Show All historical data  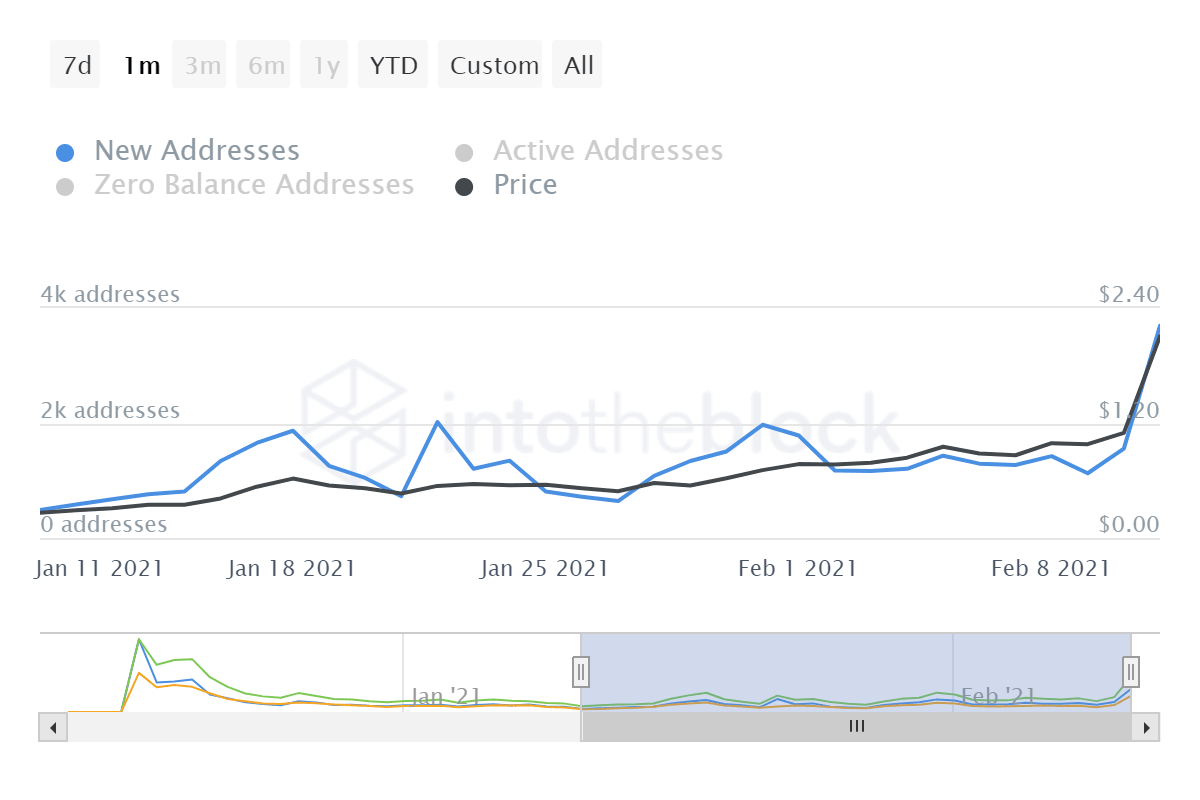click(x=577, y=64)
